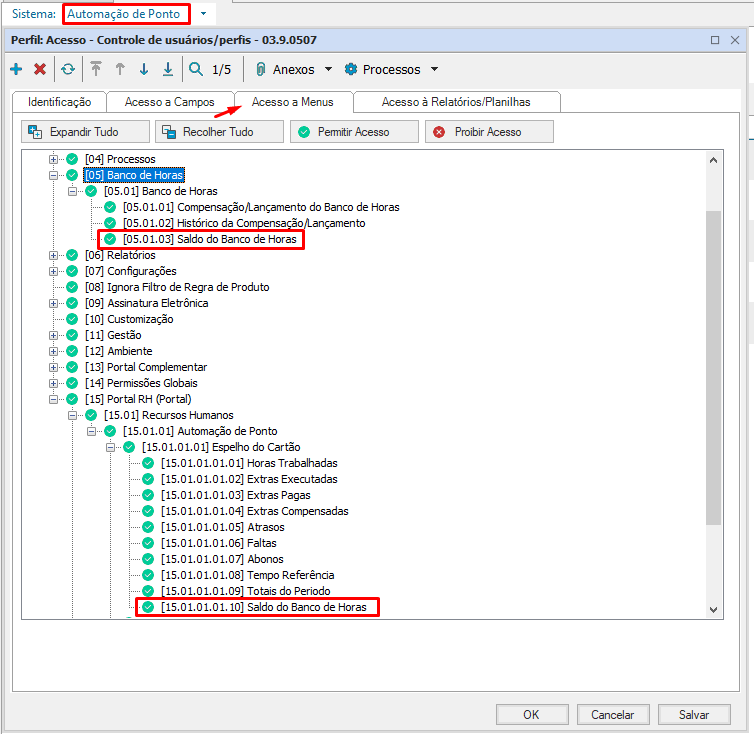Select [15.01.01.01.02] Extras Executadas item
The width and height of the screenshot is (754, 734).
coord(249,479)
